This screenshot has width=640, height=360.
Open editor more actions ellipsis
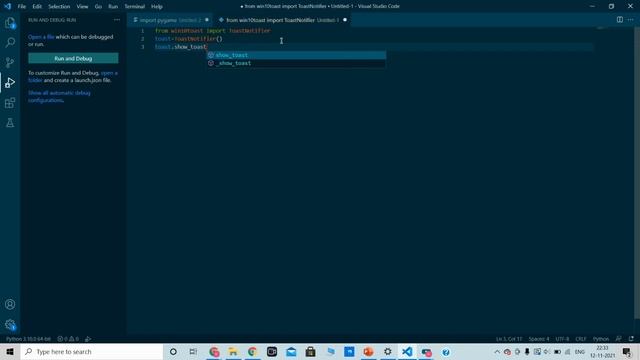click(631, 20)
